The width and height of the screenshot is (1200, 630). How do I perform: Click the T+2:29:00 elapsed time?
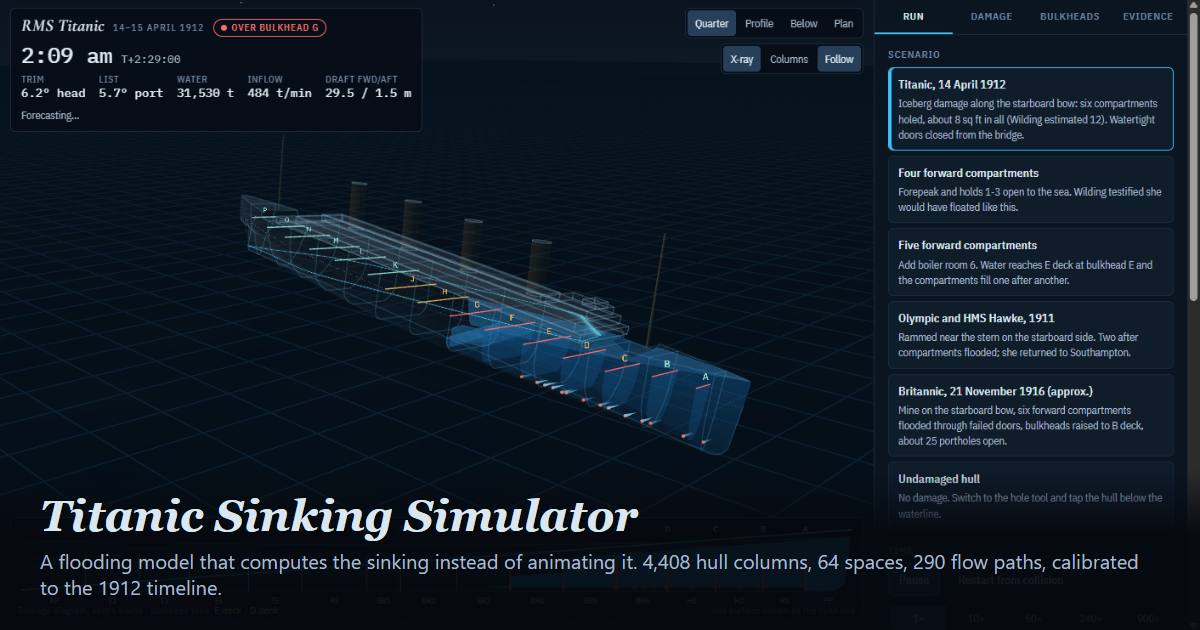pos(151,59)
